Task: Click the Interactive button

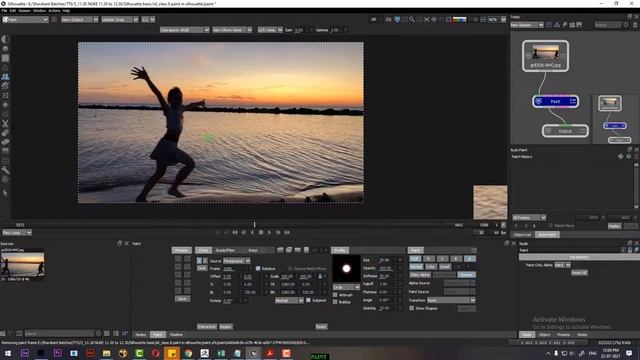Action: point(207,327)
